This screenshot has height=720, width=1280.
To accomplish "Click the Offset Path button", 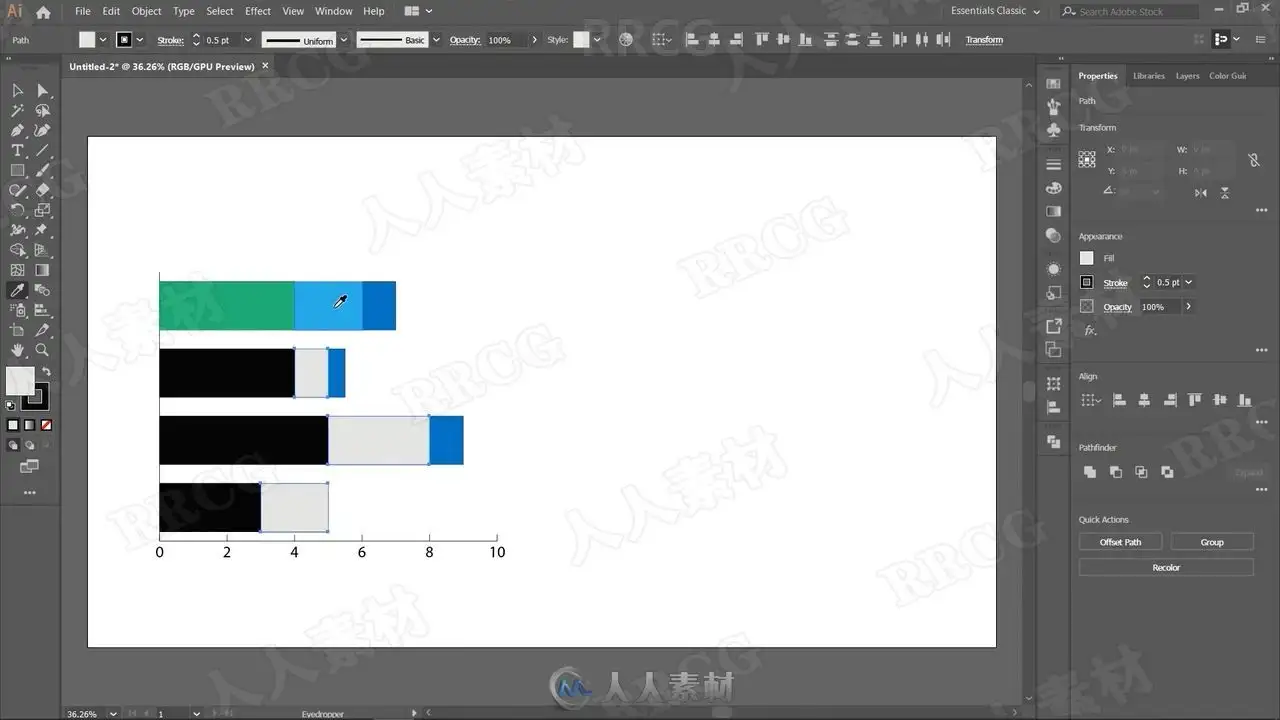I will [1120, 542].
